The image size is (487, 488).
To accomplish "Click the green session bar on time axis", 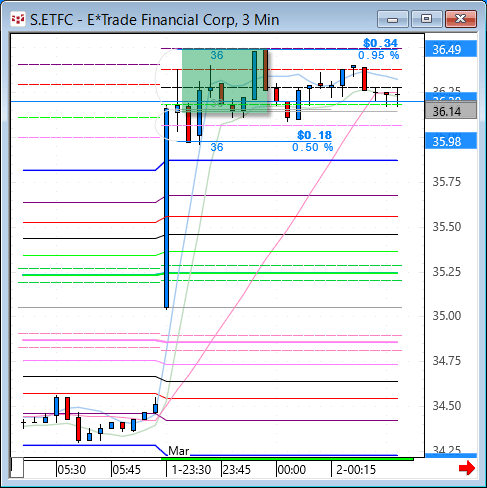I will [x=287, y=459].
